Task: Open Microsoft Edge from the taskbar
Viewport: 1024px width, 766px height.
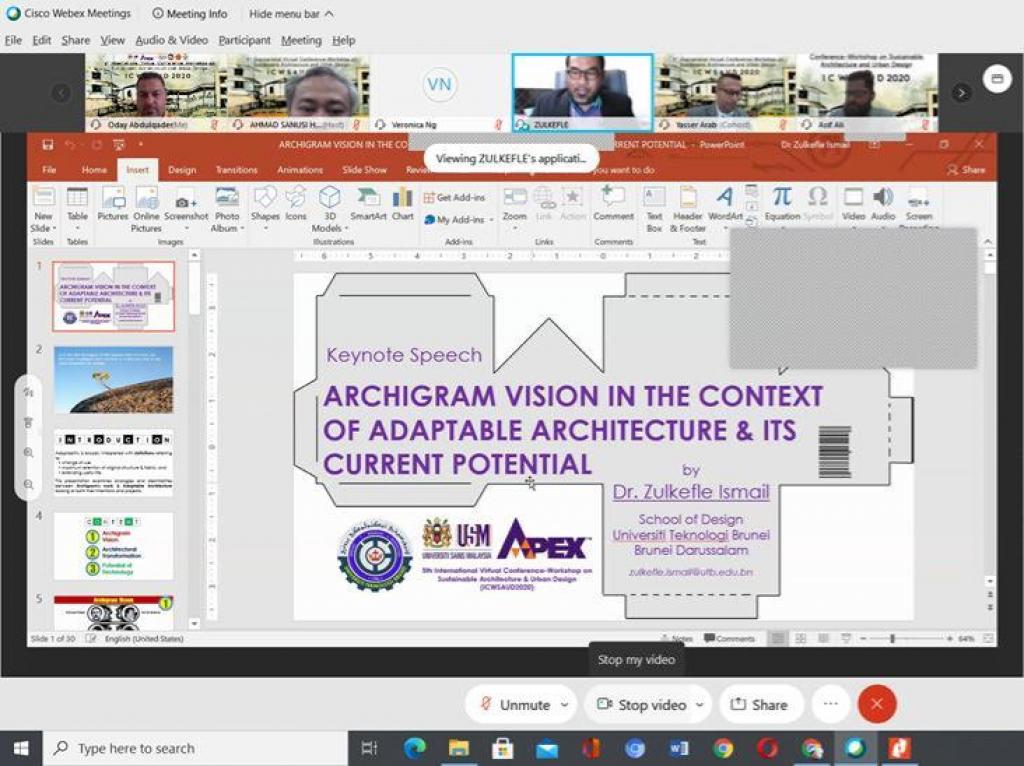Action: pos(415,748)
